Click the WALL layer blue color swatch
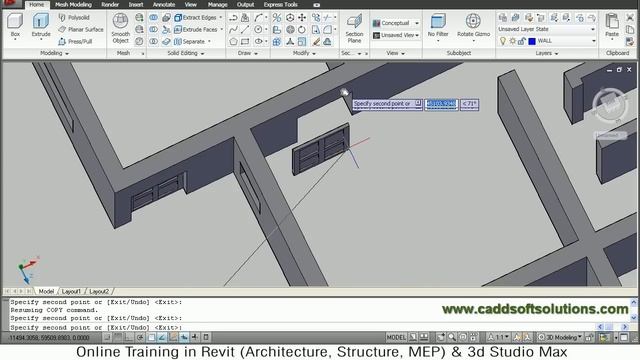The height and width of the screenshot is (360, 640). [x=532, y=41]
